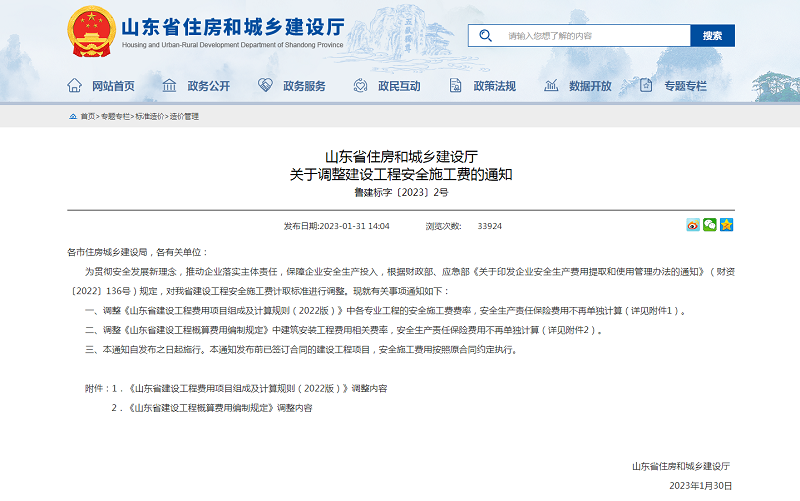Screen dimensions: 800x501
Task: Go to 首页 in breadcrumb
Action: (88, 116)
